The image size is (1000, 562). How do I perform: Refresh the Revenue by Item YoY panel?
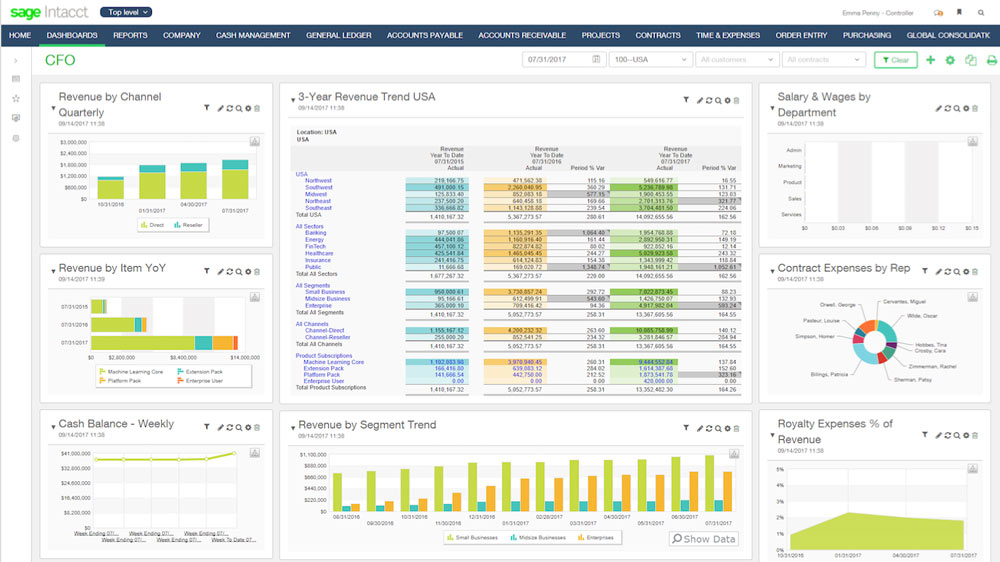[x=230, y=272]
